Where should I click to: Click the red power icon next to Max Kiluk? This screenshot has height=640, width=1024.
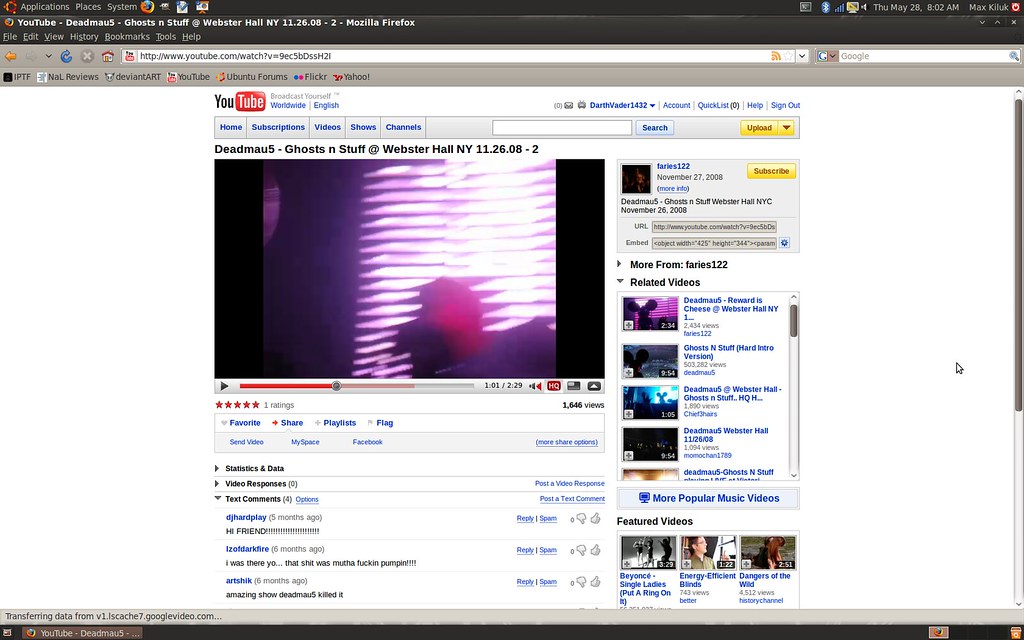coord(1016,7)
